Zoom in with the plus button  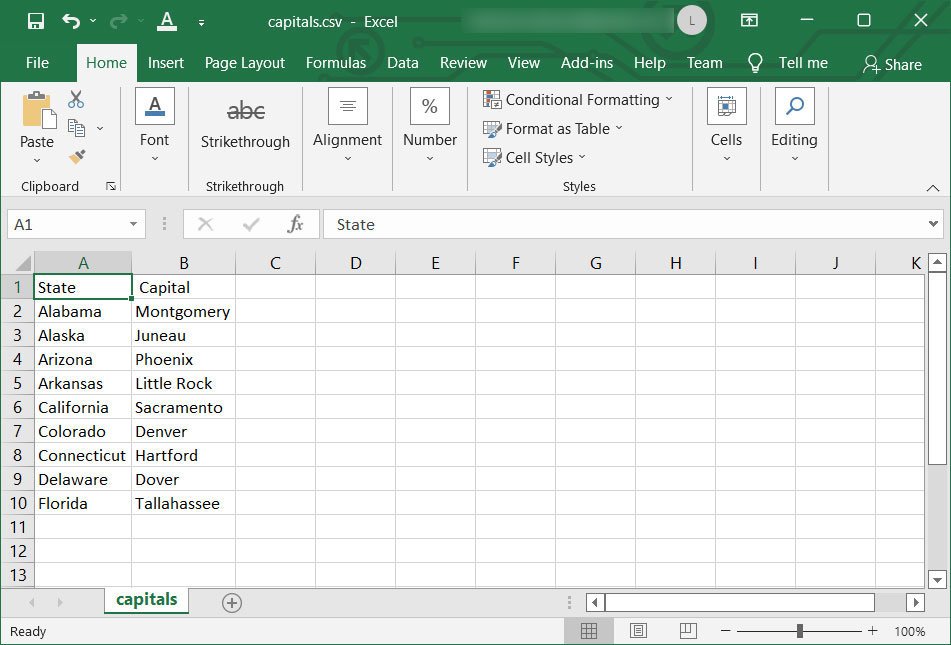click(872, 631)
